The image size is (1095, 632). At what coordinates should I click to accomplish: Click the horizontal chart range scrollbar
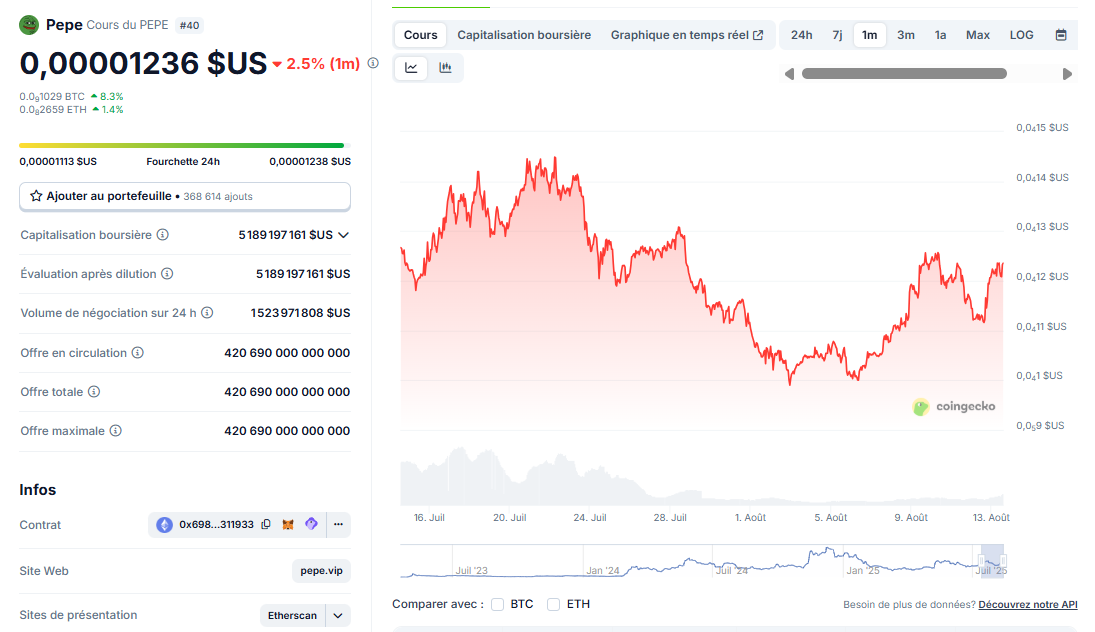[904, 73]
